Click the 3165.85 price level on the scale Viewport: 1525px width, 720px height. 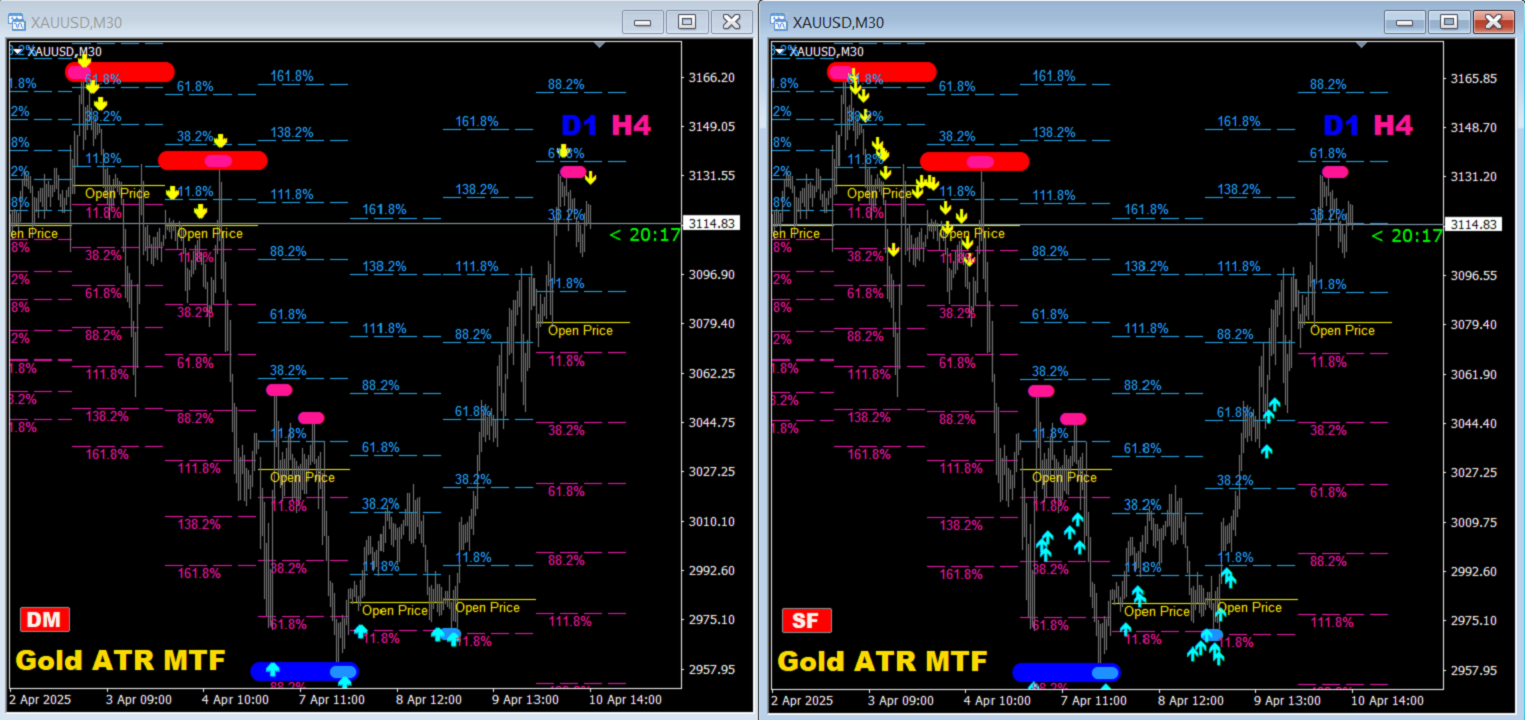tap(1475, 78)
